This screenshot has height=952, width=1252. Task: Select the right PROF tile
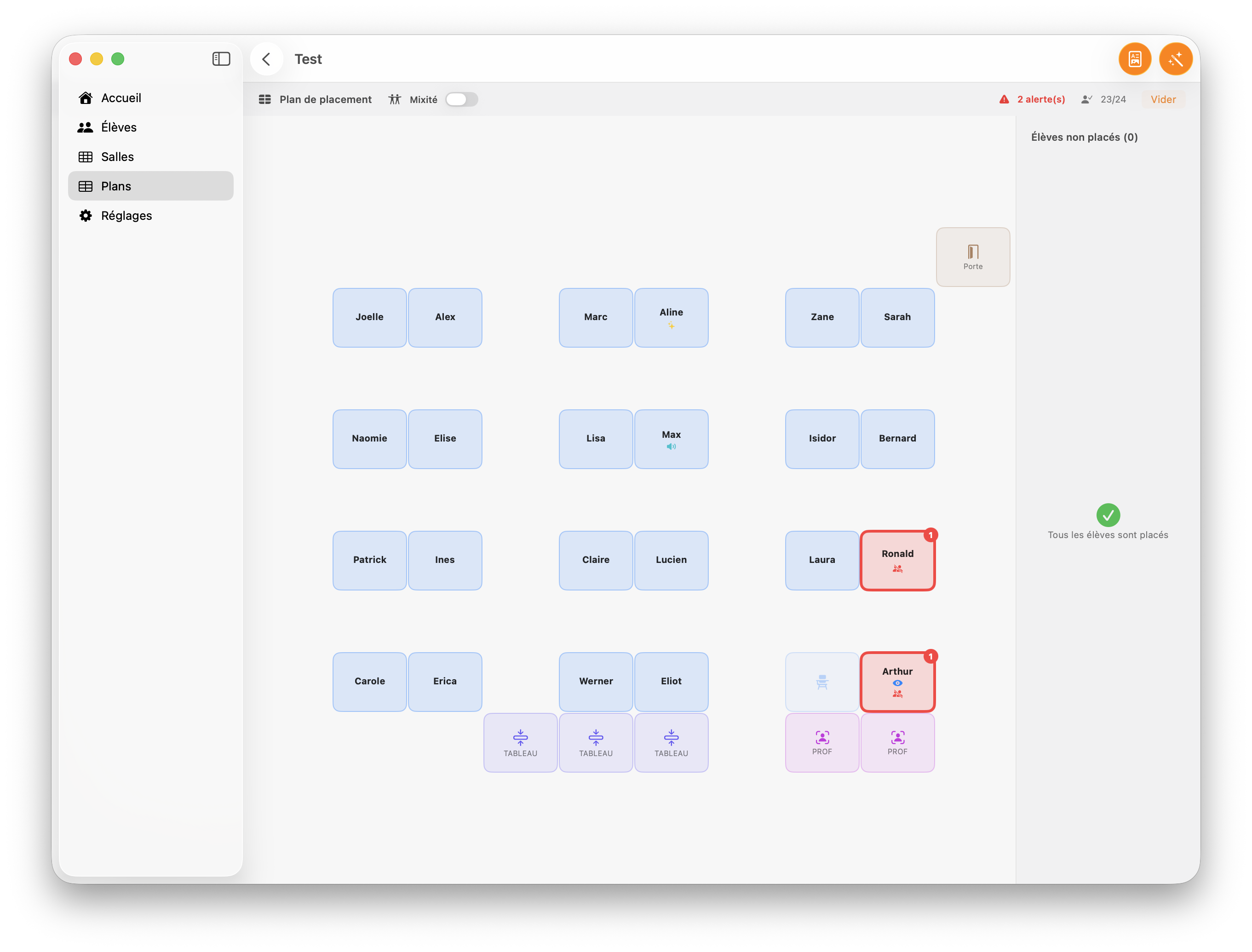(x=897, y=742)
